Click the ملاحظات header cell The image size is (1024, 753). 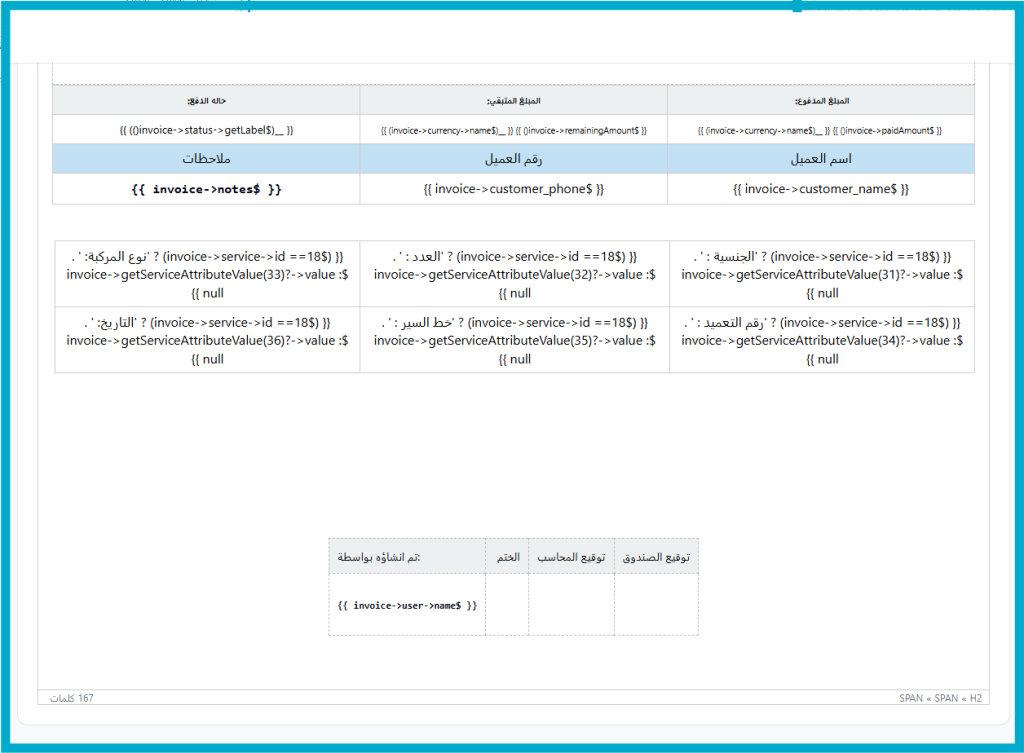tap(206, 159)
